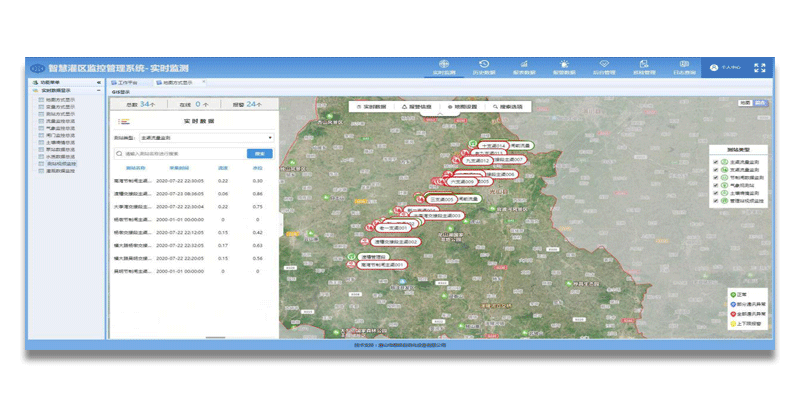Screen dimensions: 800x406
Task: Select 测站方式显示 in the sidebar tree
Action: click(60, 114)
